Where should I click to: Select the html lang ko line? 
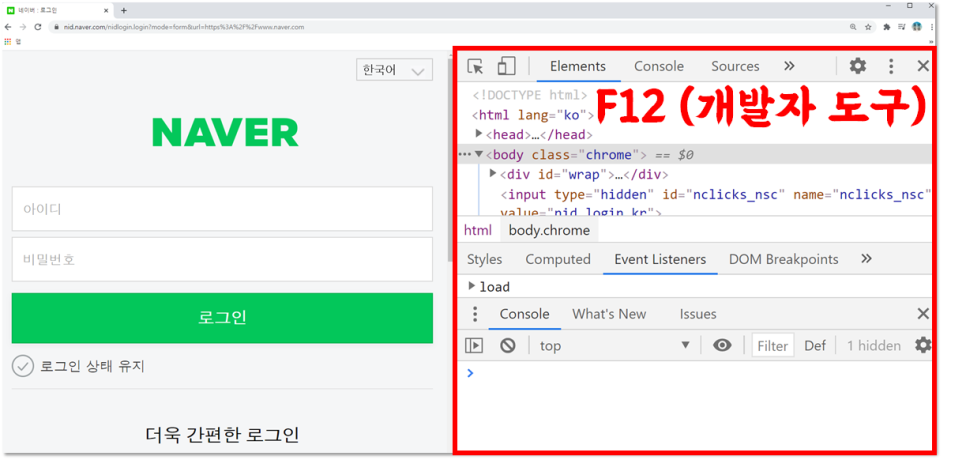533,115
